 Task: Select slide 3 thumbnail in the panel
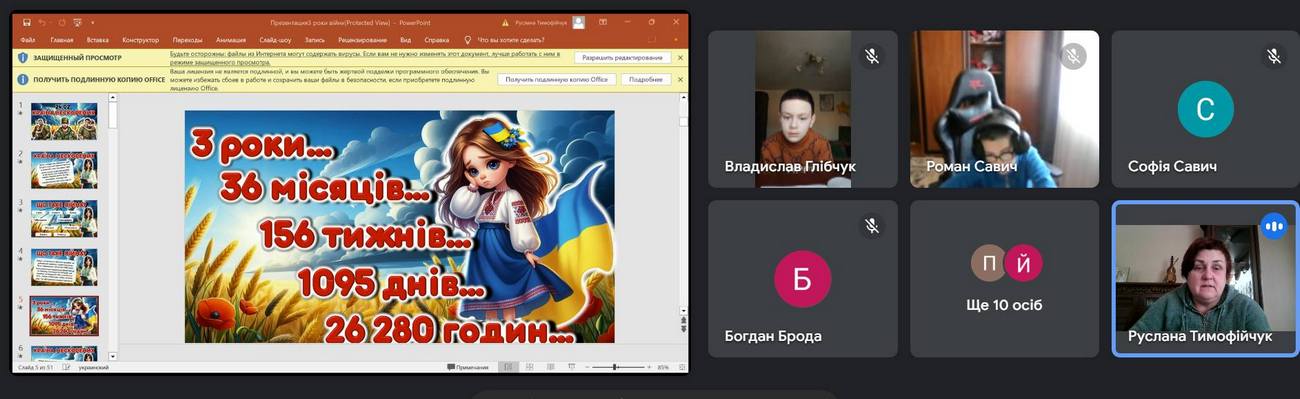tap(64, 218)
